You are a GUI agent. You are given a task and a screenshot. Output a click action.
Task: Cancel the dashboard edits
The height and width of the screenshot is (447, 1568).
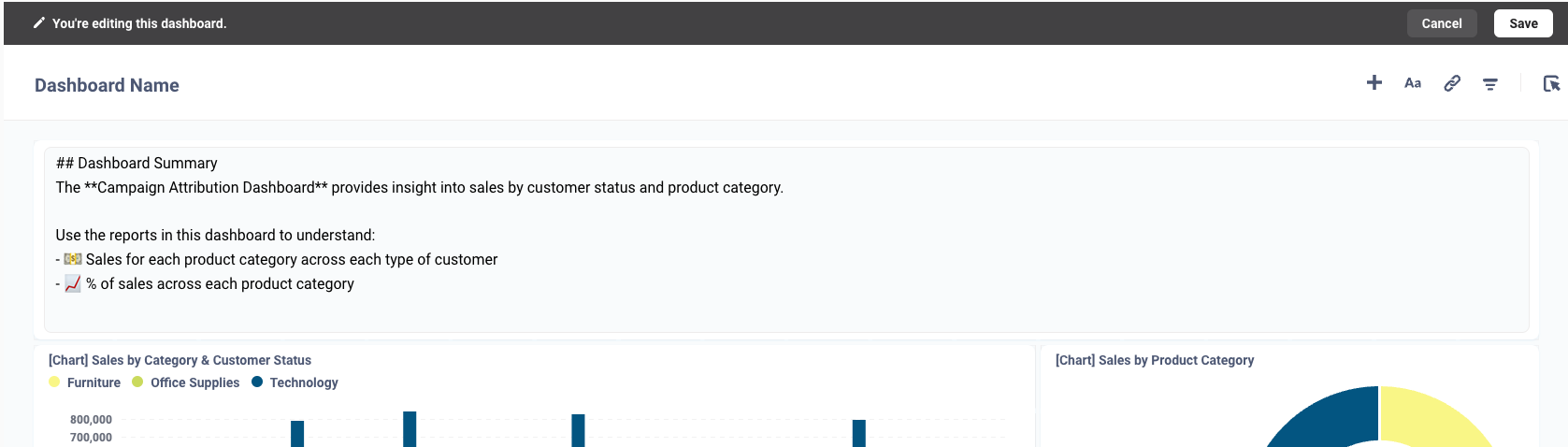pyautogui.click(x=1442, y=23)
